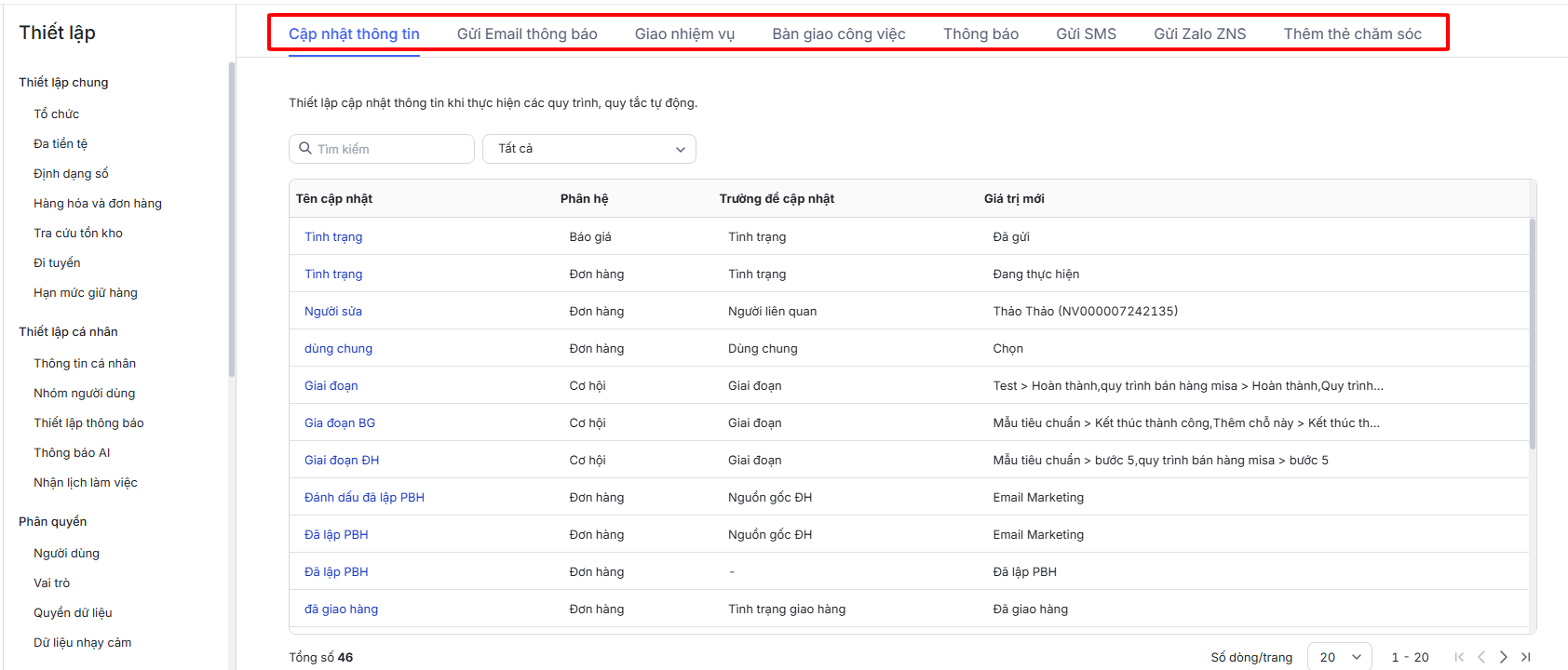Open 'Quyền dữ liệu' settings
Screen dimensions: 1568x670
click(73, 612)
